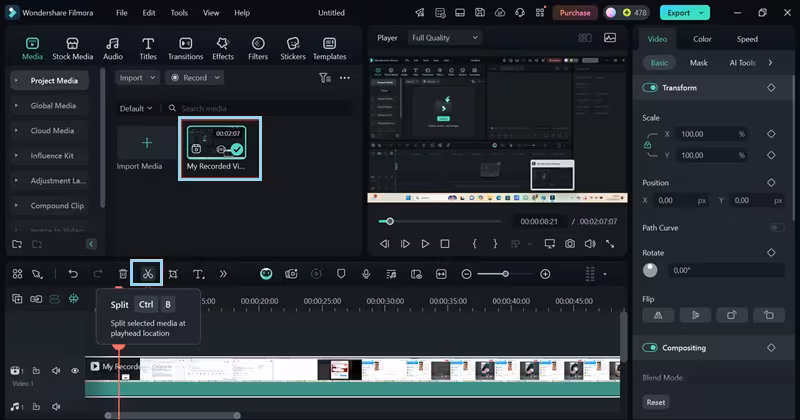The image size is (800, 420).
Task: Zoom out timeline with the minus icon
Action: (x=466, y=274)
